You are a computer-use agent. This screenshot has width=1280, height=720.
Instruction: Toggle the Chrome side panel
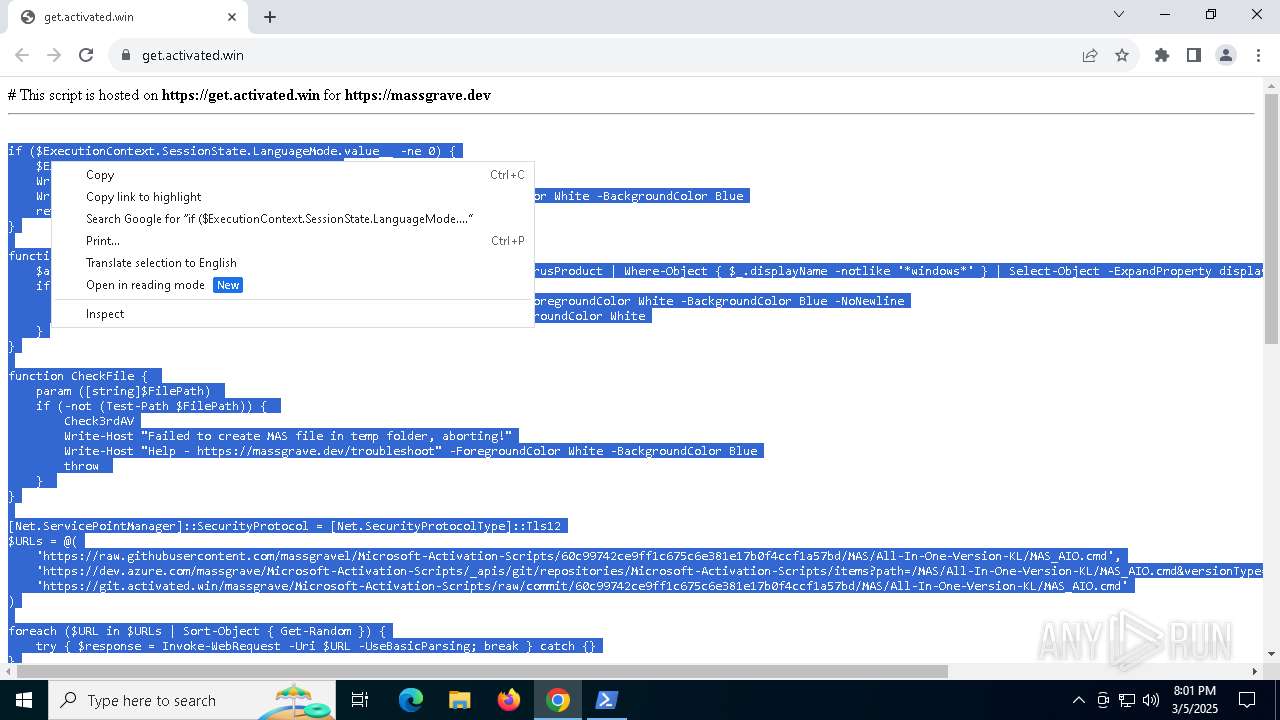(1194, 55)
